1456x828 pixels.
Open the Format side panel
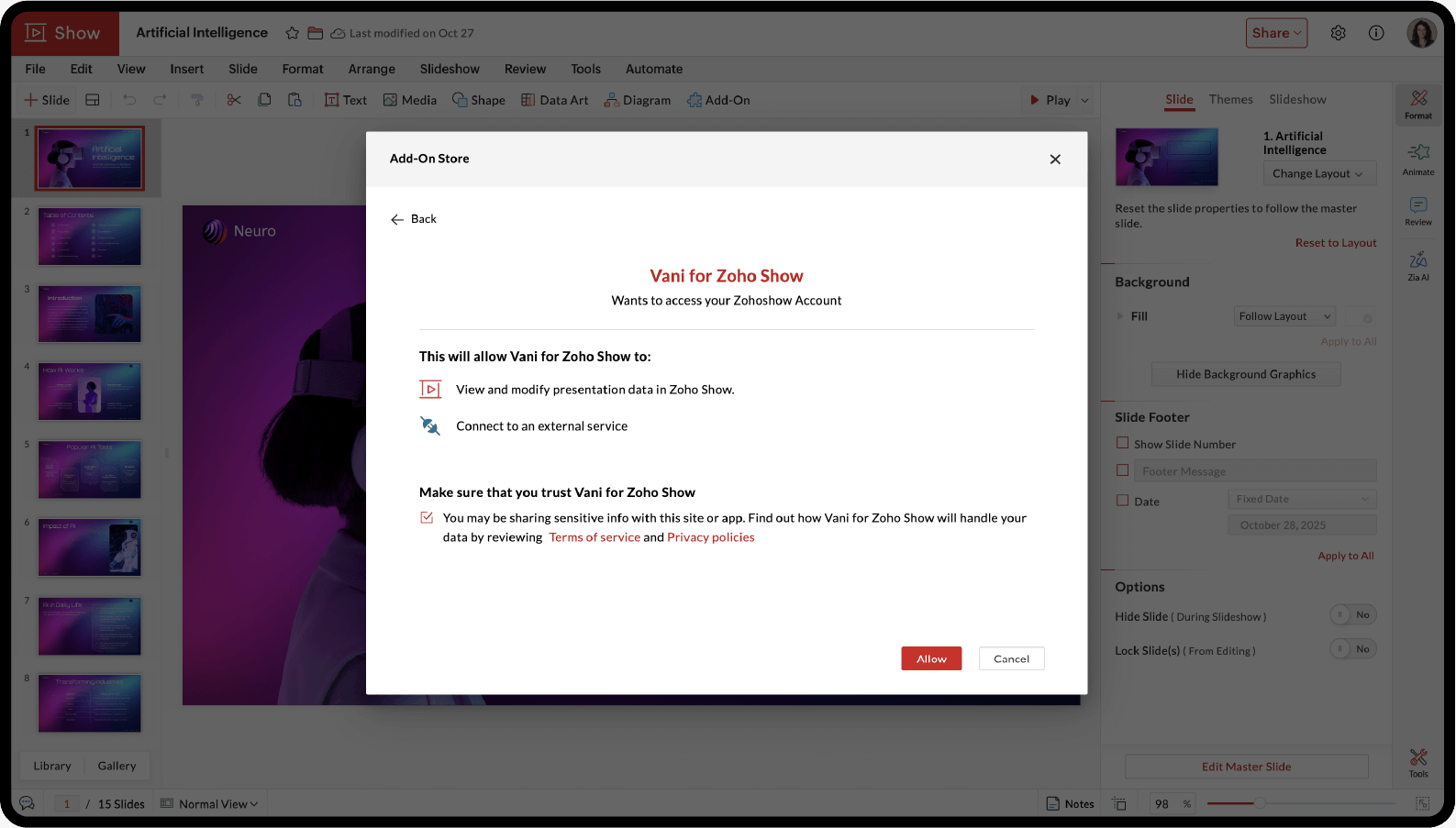click(x=1418, y=105)
